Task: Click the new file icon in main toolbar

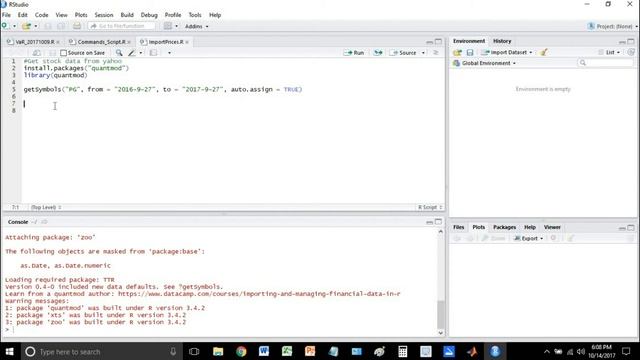Action: (4, 26)
